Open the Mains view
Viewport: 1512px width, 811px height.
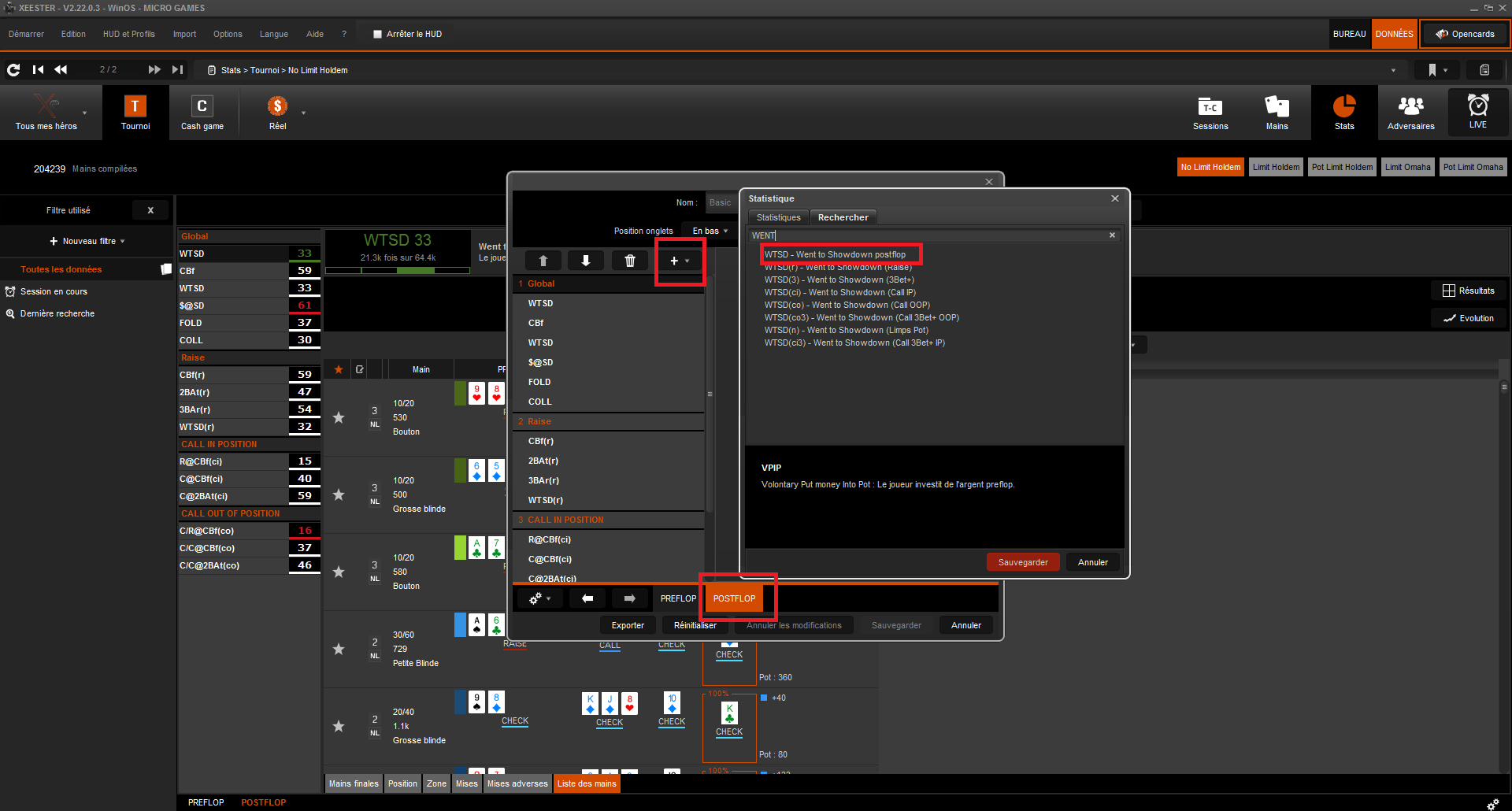(1277, 113)
